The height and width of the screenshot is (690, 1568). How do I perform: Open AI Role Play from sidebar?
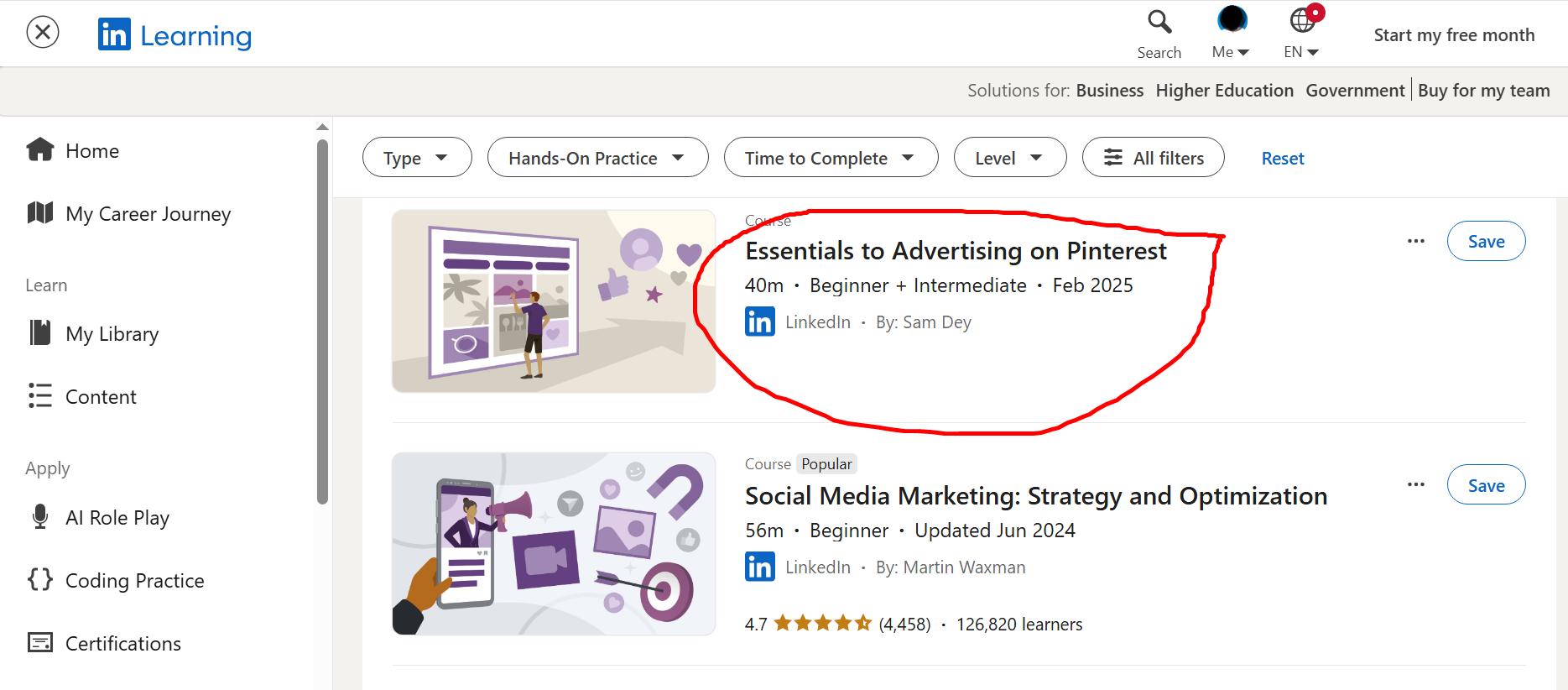pyautogui.click(x=117, y=518)
